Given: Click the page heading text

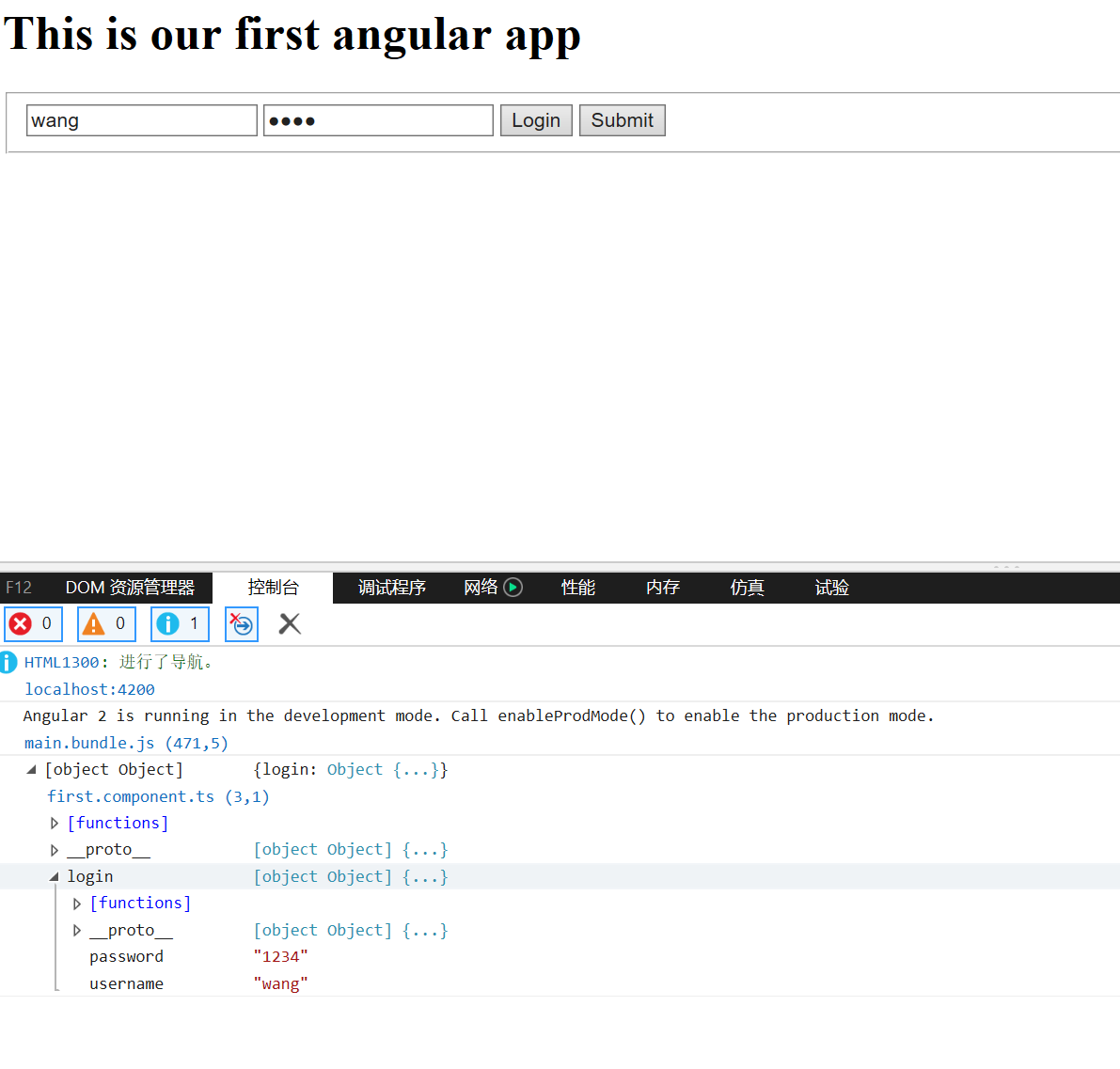Looking at the screenshot, I should coord(292,34).
